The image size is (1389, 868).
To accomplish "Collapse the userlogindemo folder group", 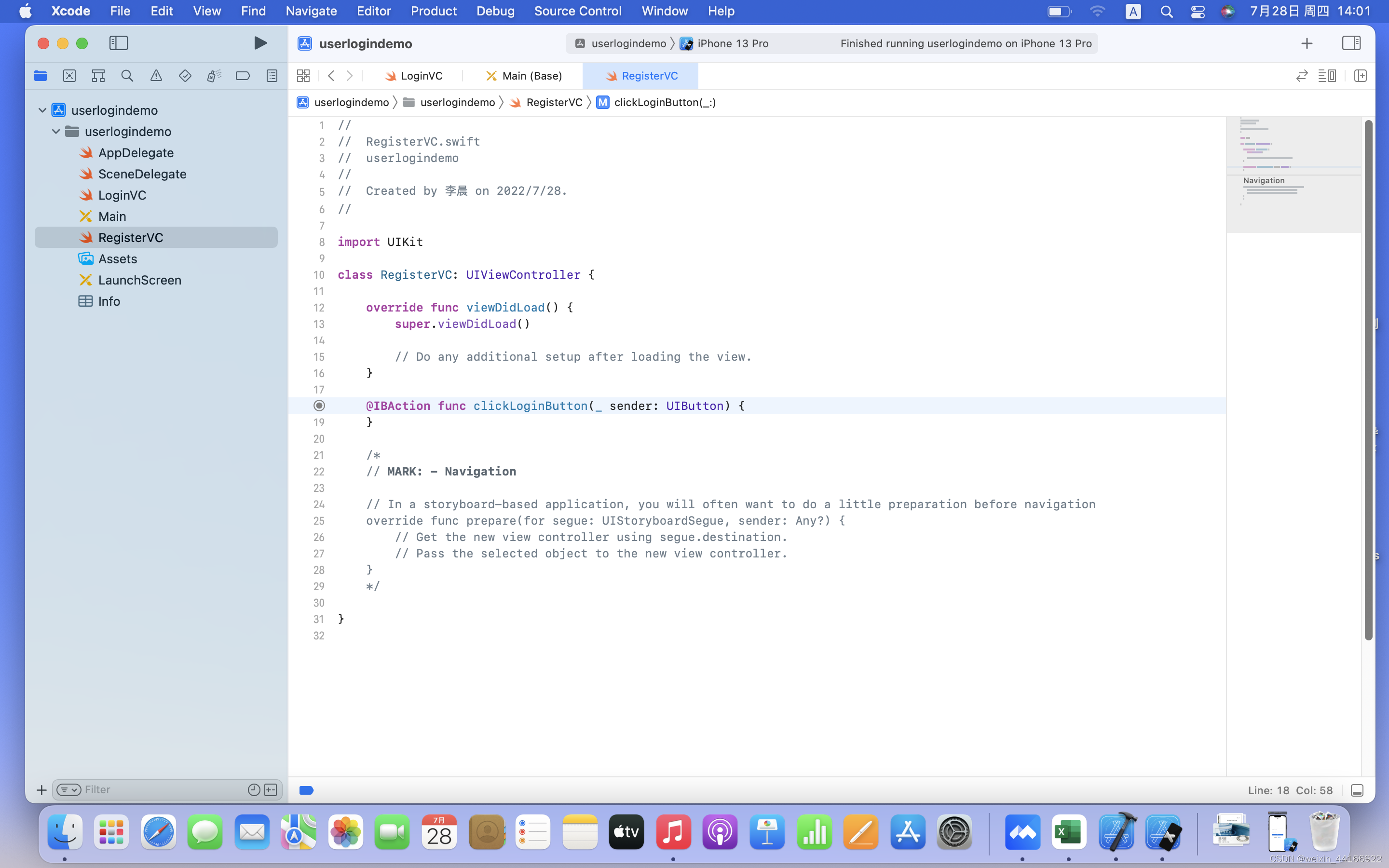I will (x=55, y=132).
